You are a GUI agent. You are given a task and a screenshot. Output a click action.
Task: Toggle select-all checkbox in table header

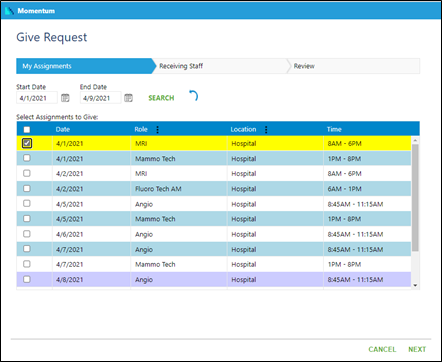tap(27, 130)
